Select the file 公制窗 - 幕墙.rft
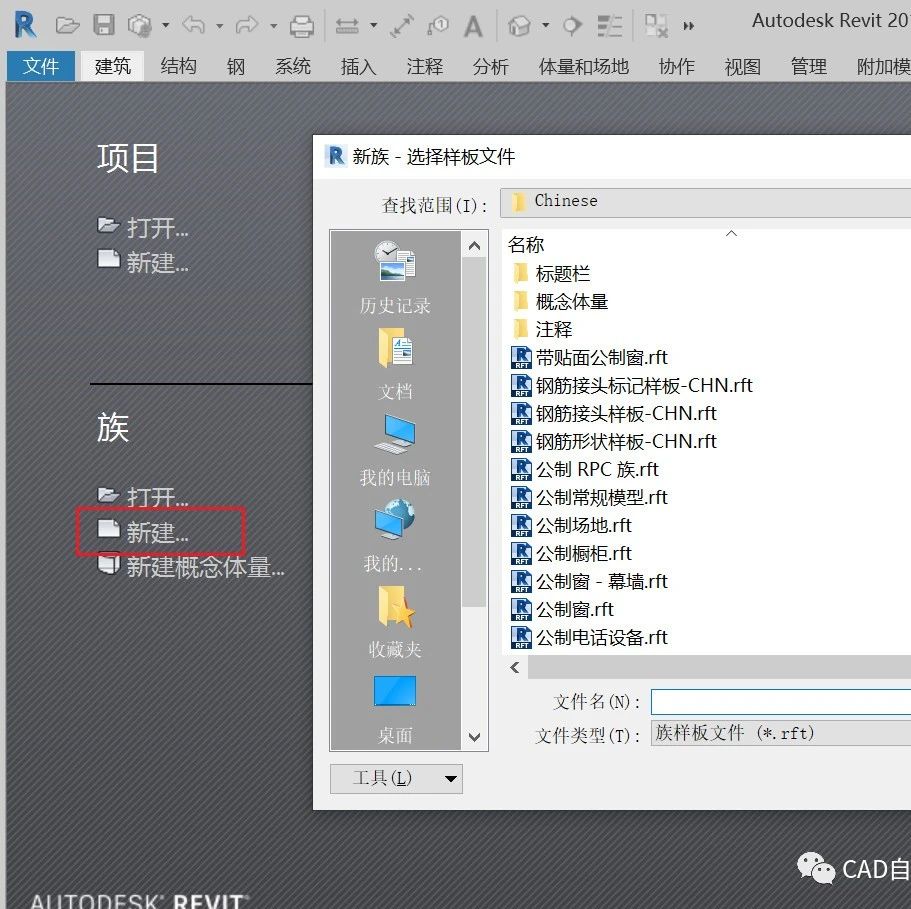911x909 pixels. click(x=590, y=581)
